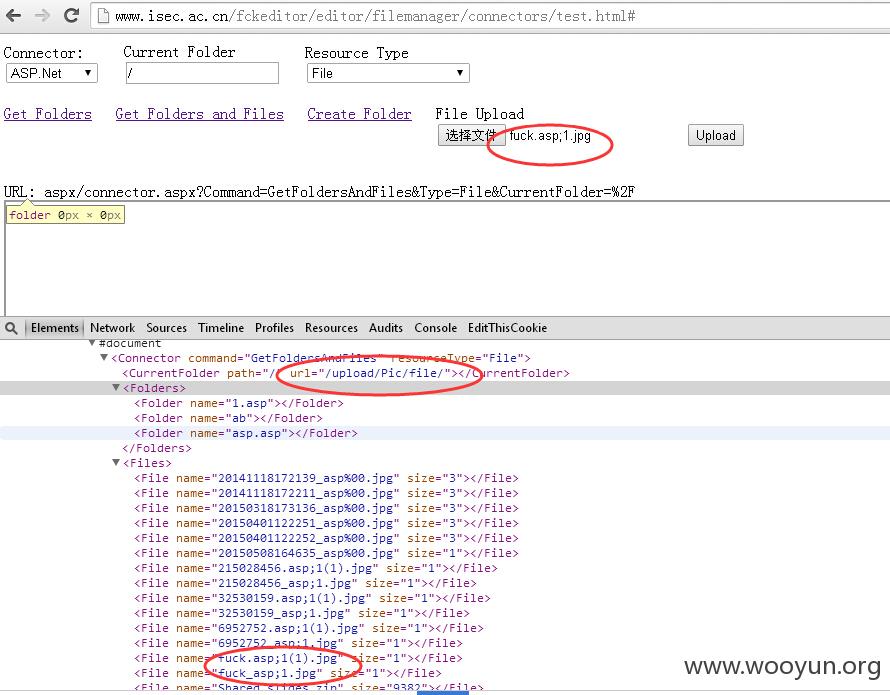Switch to the Elements tab
The image size is (890, 695).
click(54, 328)
